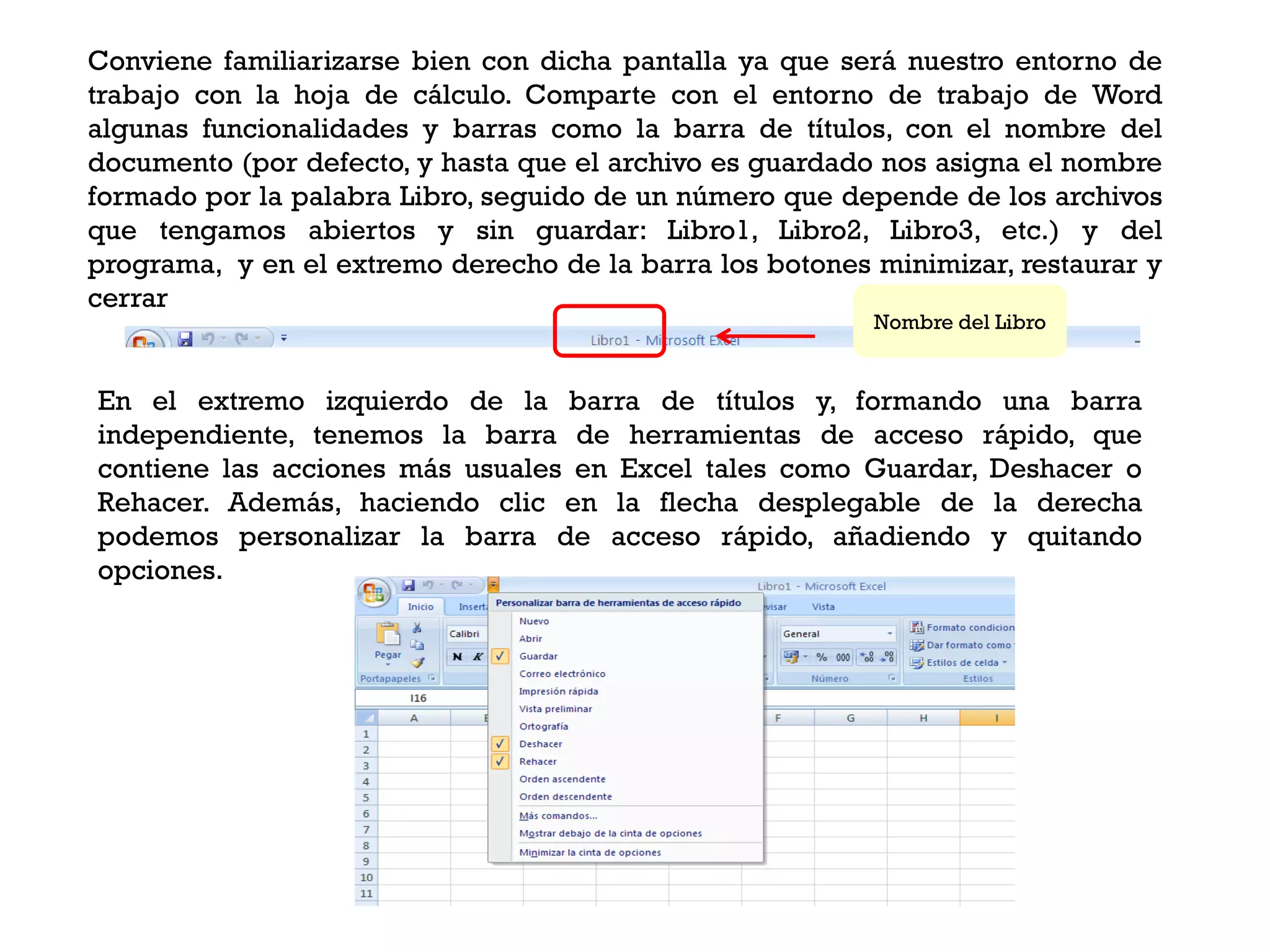Image resolution: width=1270 pixels, height=952 pixels.
Task: Choose Orden ascendente from the menu
Action: (626, 779)
